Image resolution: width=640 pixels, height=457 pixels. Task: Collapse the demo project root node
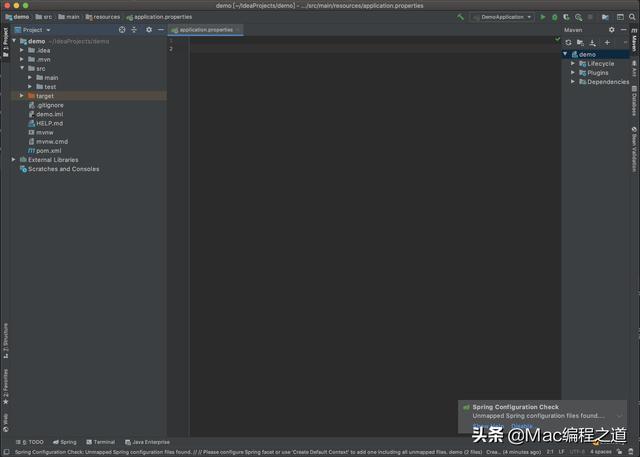coord(14,41)
